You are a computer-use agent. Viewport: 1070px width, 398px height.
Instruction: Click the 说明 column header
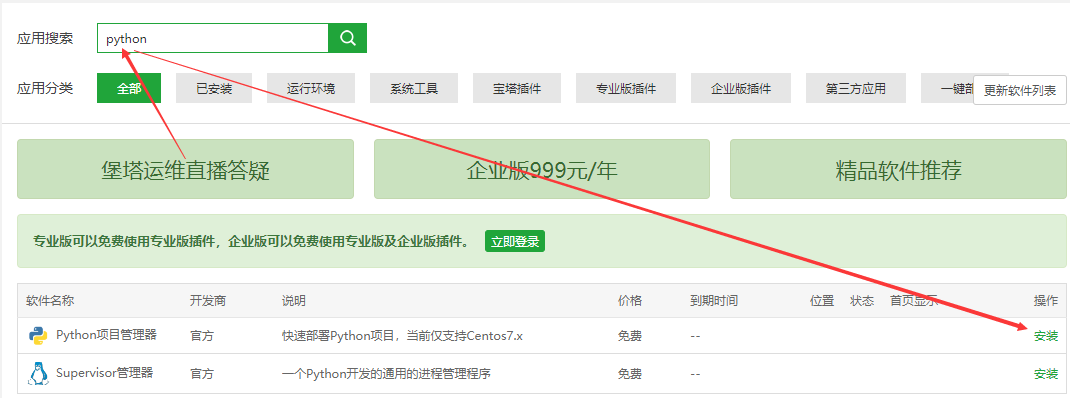pos(293,300)
